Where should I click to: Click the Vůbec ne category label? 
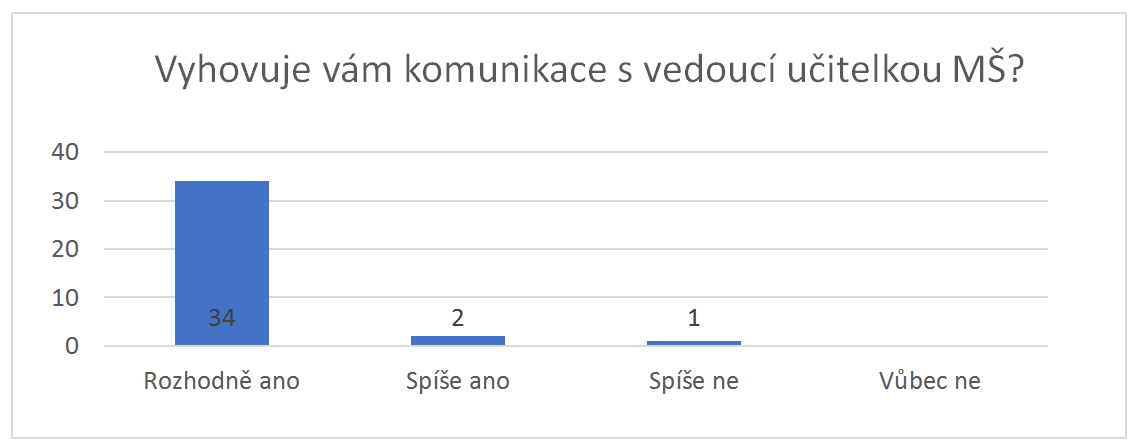click(930, 381)
